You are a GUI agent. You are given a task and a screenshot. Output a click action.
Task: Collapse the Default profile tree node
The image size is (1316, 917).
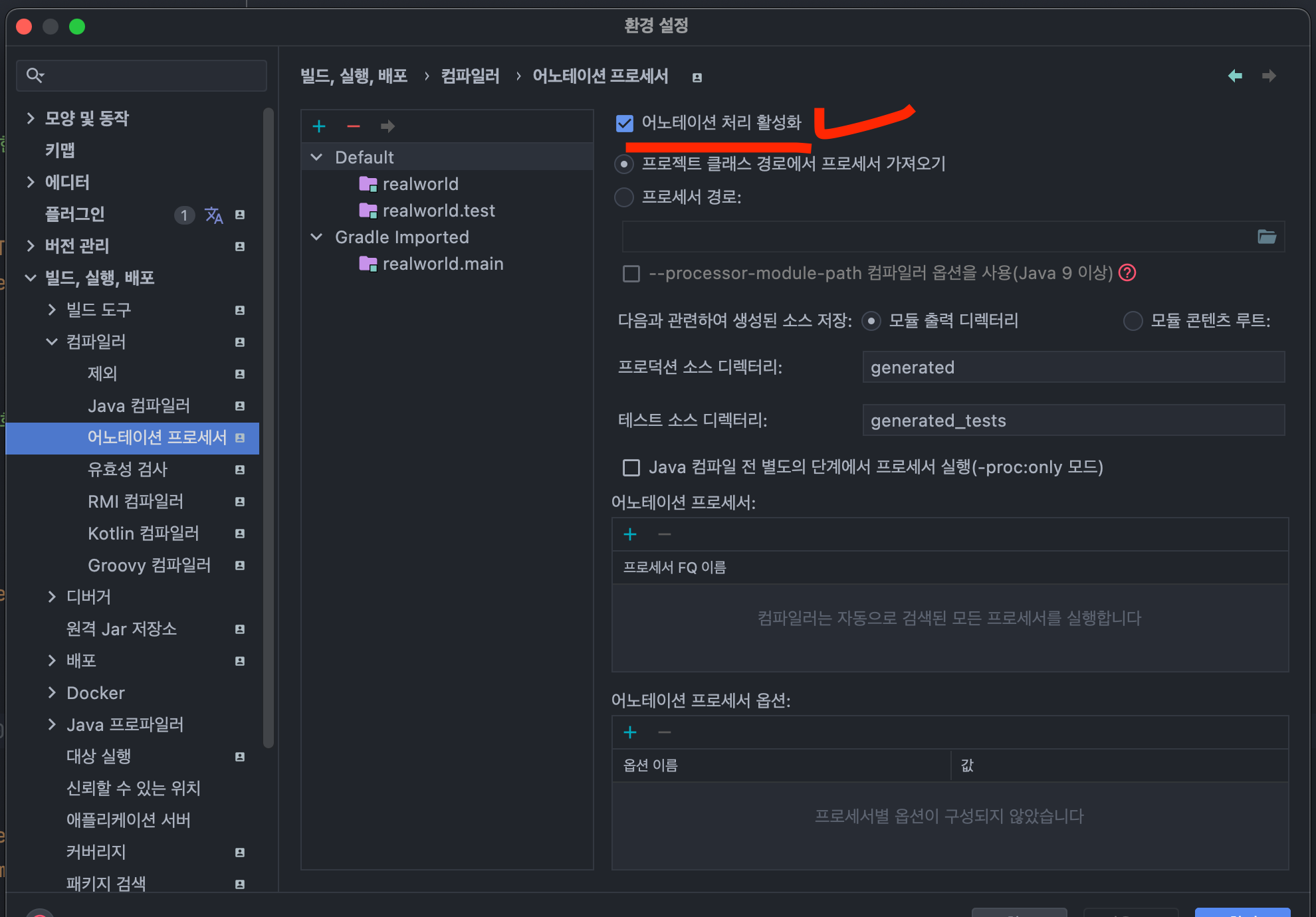[317, 157]
